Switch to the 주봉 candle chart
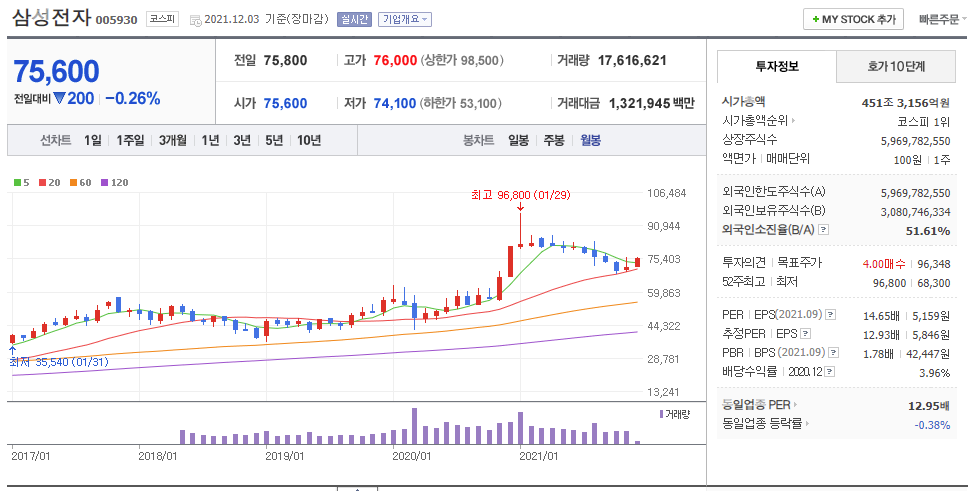Image resolution: width=970 pixels, height=491 pixels. 554,140
